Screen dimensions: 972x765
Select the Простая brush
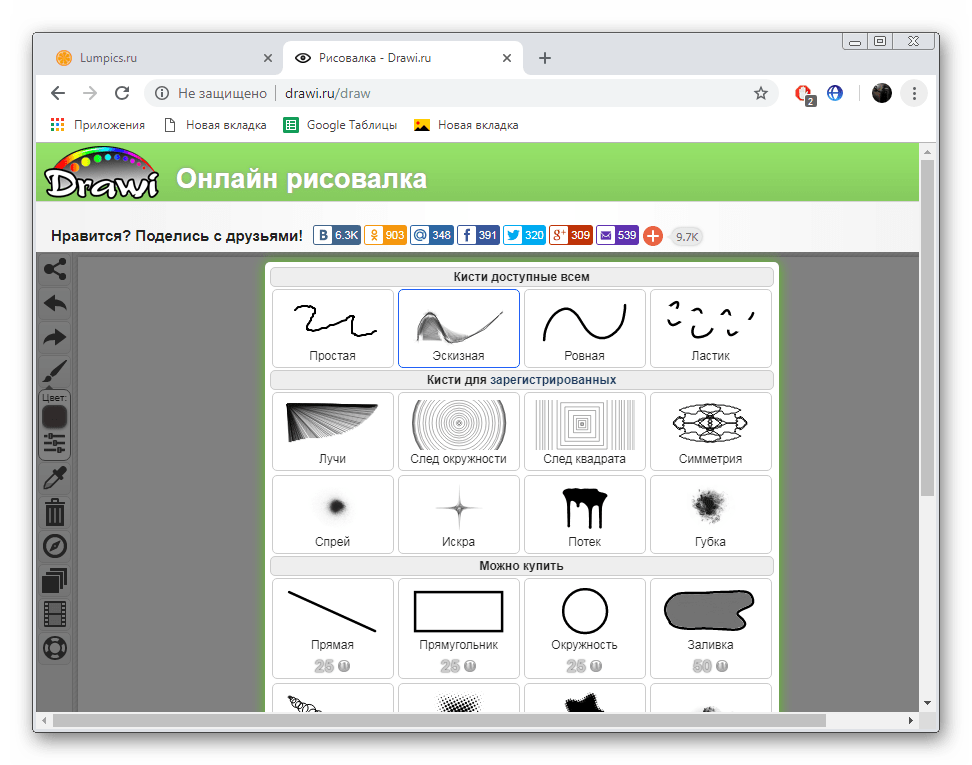pyautogui.click(x=333, y=328)
